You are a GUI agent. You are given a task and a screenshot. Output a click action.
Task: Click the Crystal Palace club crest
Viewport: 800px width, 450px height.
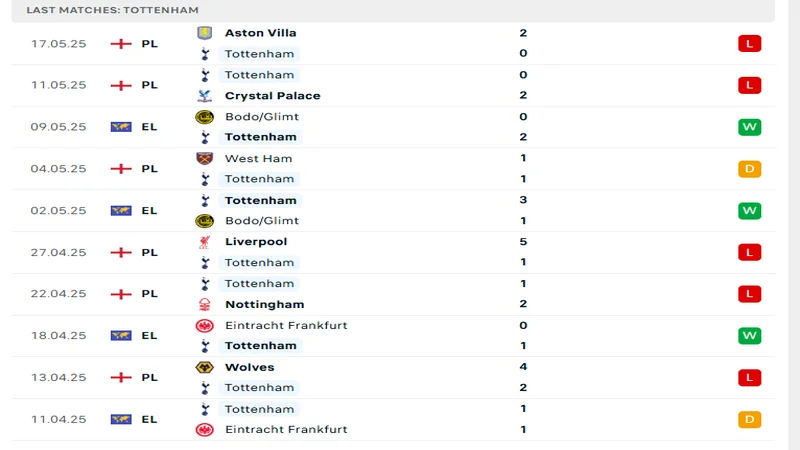pos(205,96)
